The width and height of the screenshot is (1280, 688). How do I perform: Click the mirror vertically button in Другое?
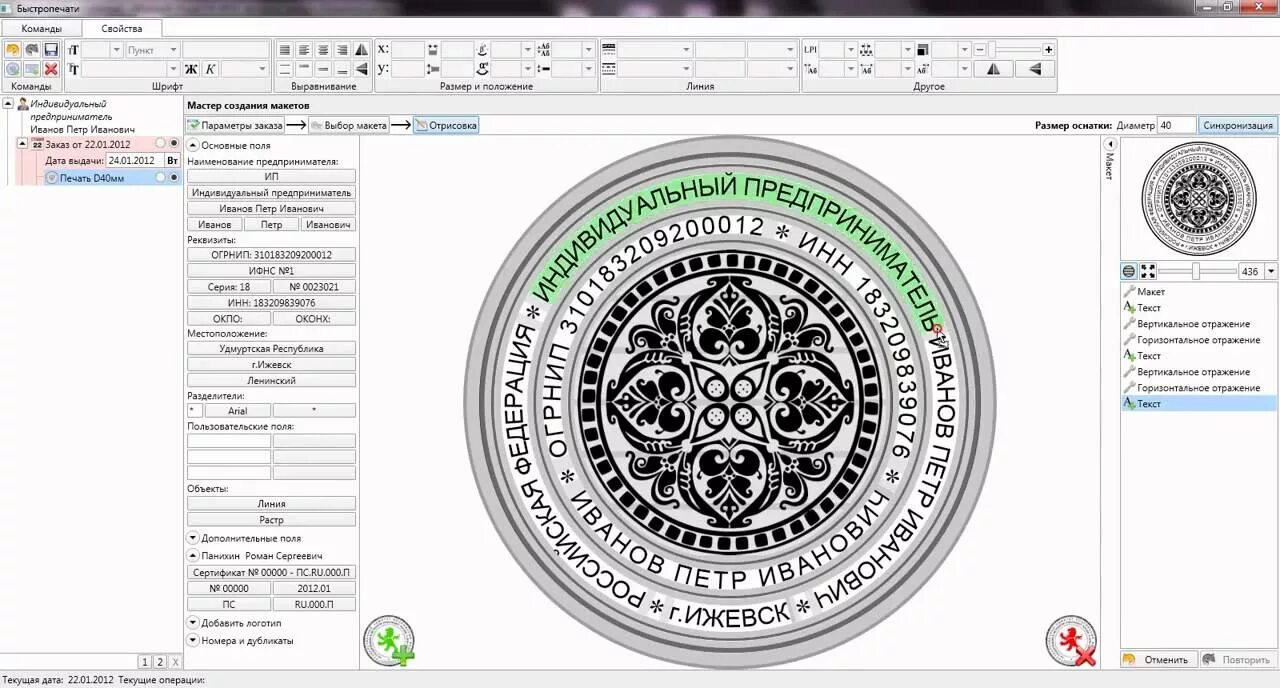point(1035,69)
